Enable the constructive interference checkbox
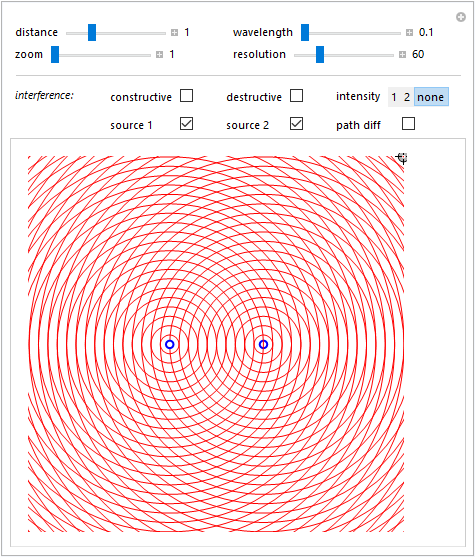This screenshot has width=475, height=557. click(187, 96)
